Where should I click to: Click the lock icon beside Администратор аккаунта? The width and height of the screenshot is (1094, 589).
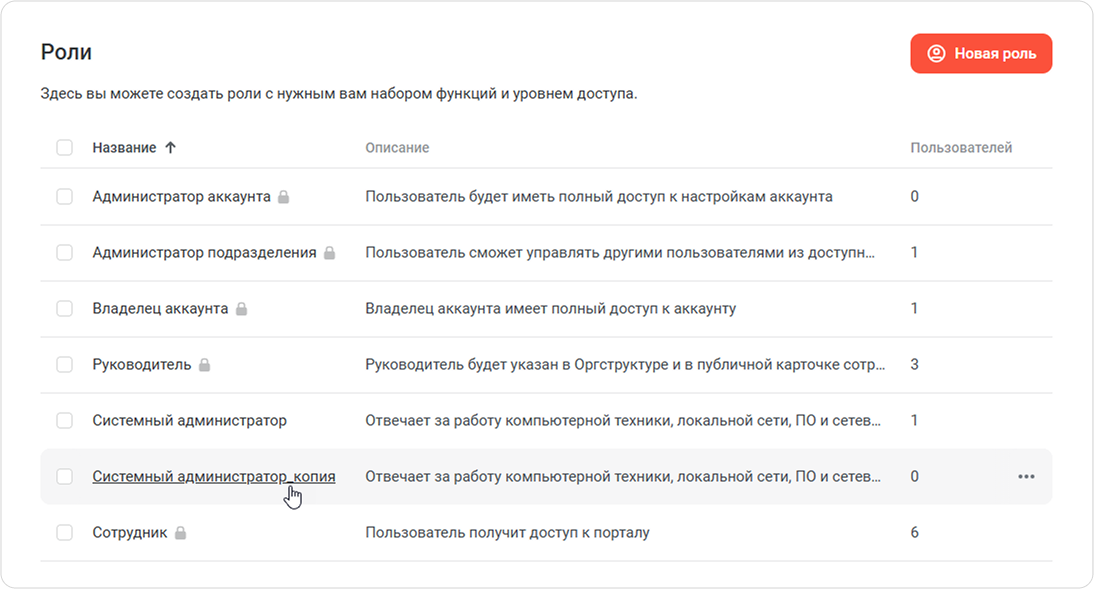283,197
